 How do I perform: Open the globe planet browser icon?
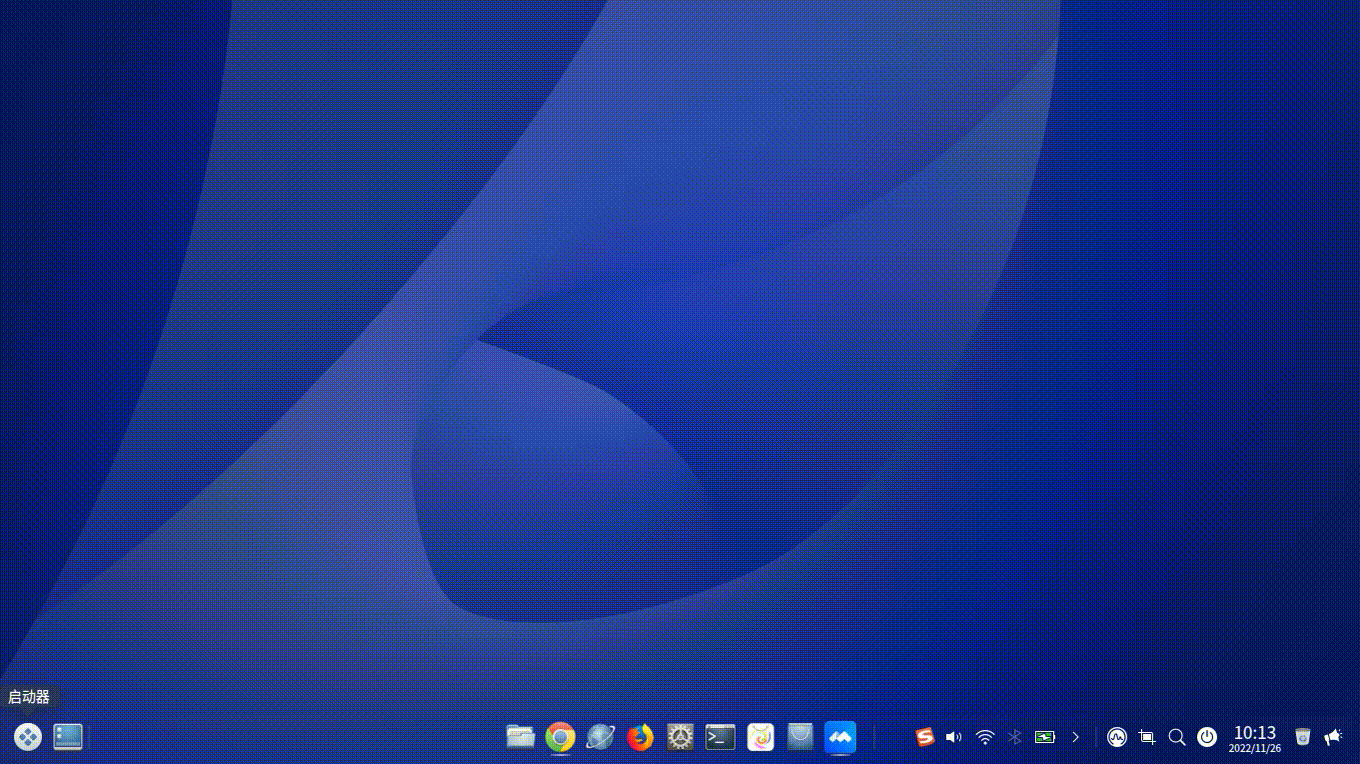[x=600, y=737]
